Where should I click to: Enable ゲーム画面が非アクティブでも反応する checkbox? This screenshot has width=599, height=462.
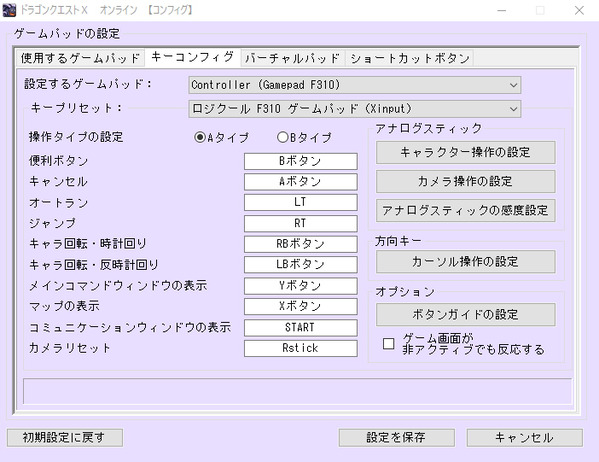[x=389, y=344]
